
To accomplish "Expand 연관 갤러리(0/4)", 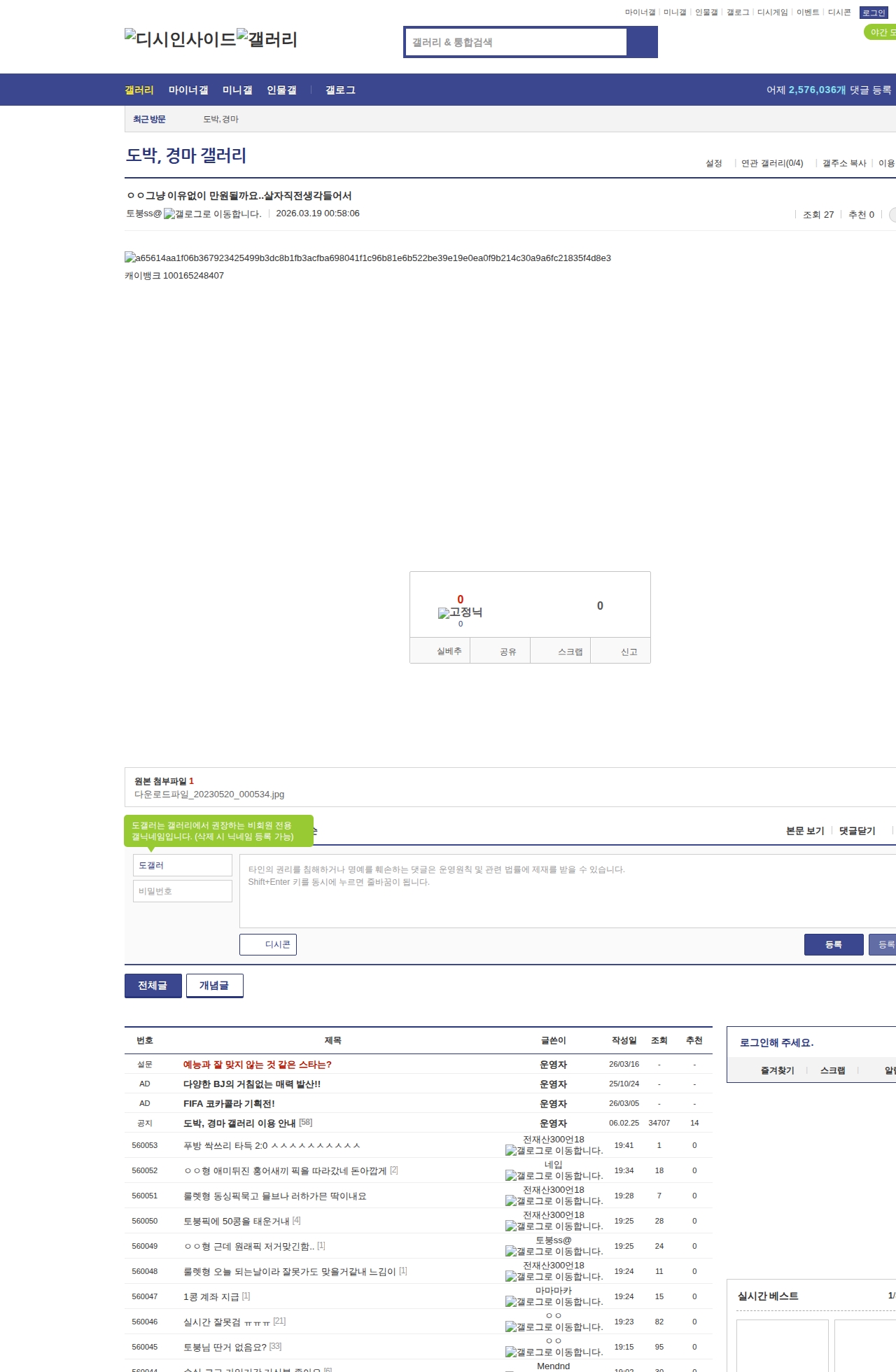I will (x=772, y=163).
